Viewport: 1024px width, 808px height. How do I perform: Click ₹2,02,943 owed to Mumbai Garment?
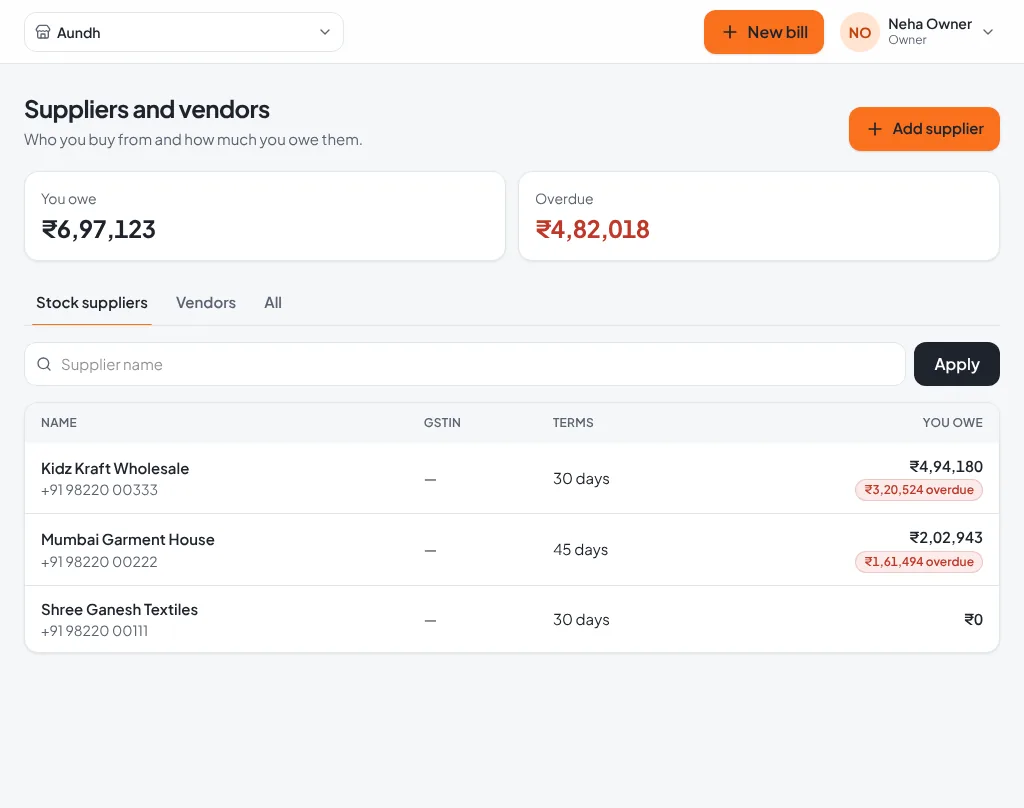946,538
